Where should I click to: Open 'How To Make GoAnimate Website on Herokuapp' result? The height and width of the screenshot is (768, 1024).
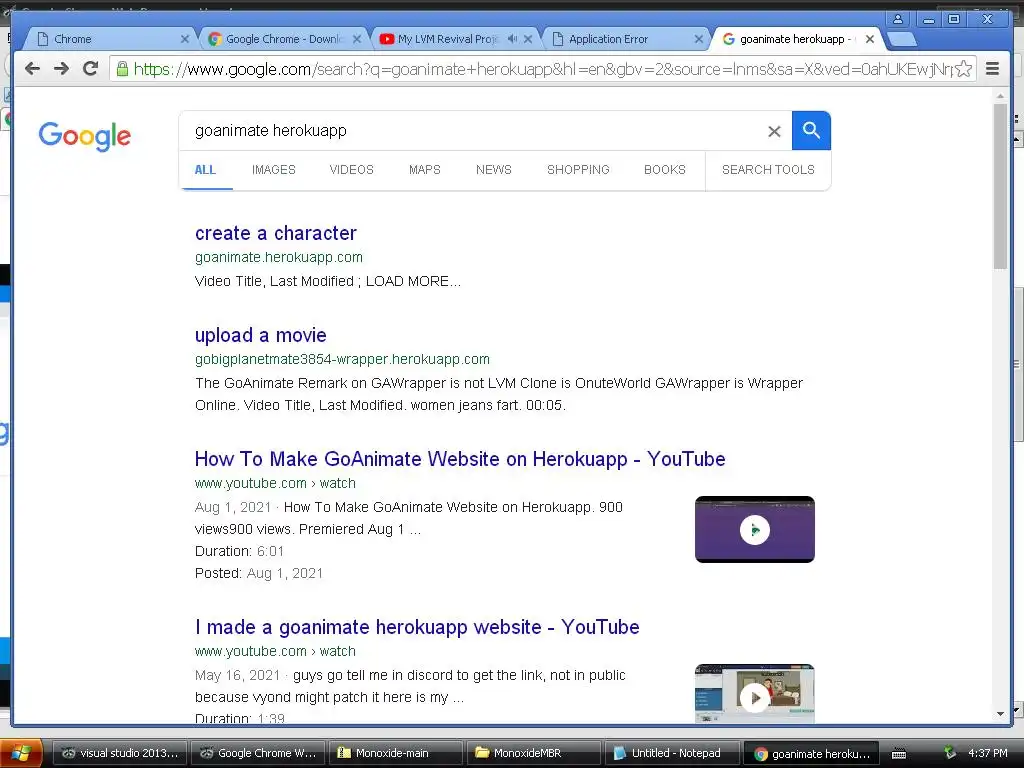pyautogui.click(x=460, y=459)
